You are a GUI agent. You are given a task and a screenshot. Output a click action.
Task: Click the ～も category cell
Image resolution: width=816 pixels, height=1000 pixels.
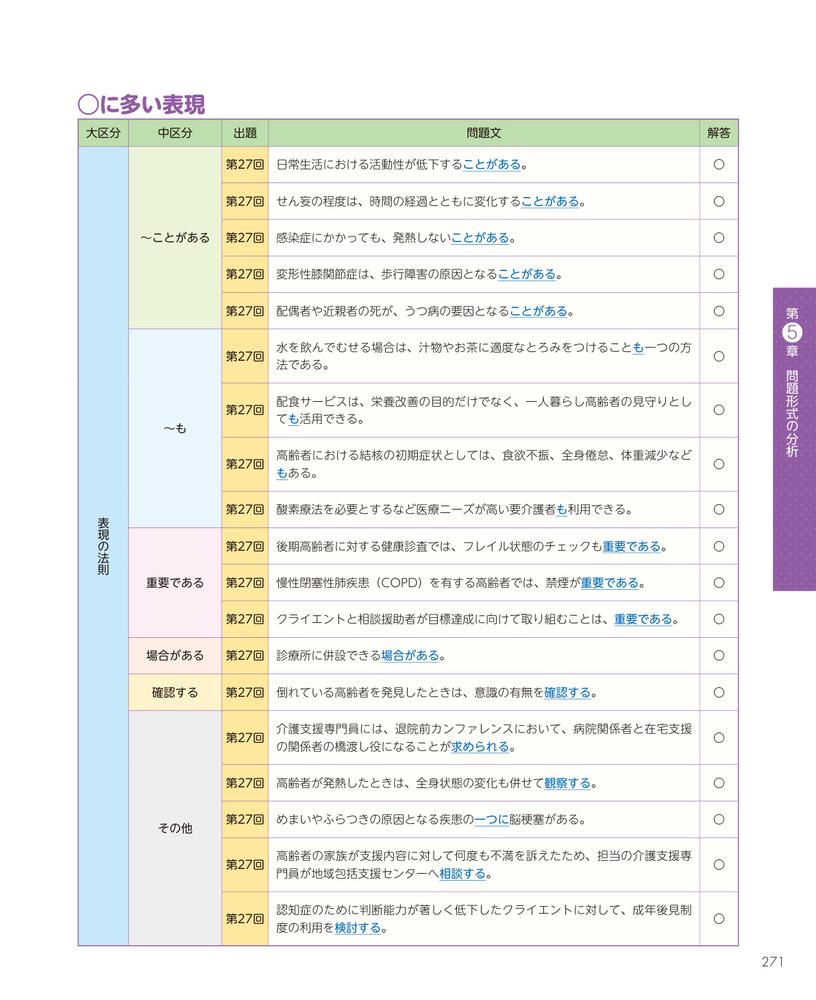(175, 429)
